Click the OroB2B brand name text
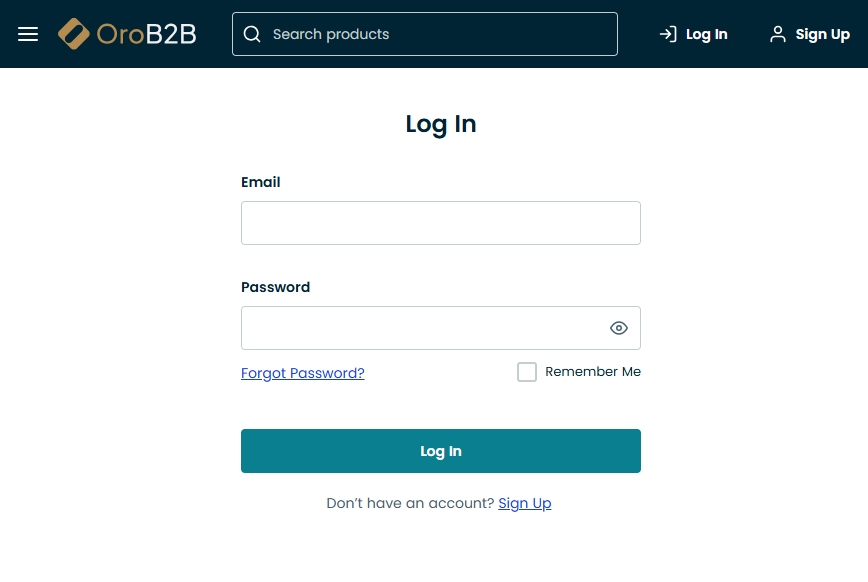868x582 pixels. click(146, 34)
